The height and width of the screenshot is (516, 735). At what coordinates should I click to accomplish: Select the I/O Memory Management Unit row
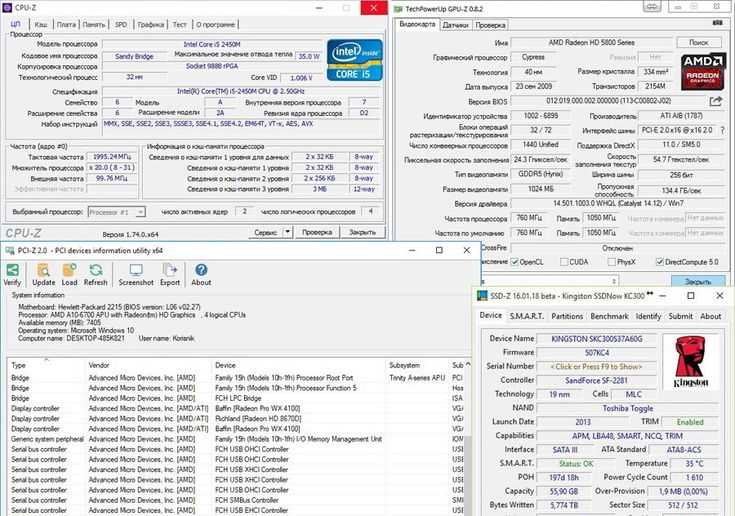(x=236, y=439)
